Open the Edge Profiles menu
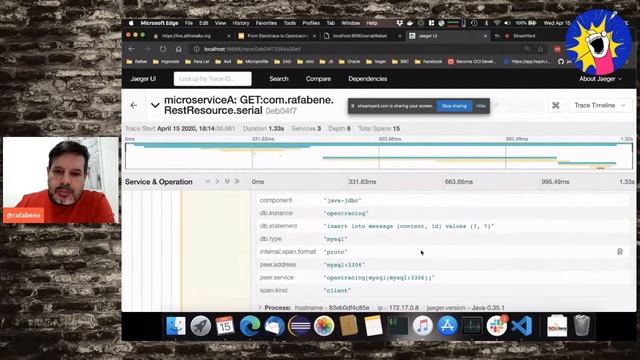This screenshot has height=360, width=640. click(311, 23)
